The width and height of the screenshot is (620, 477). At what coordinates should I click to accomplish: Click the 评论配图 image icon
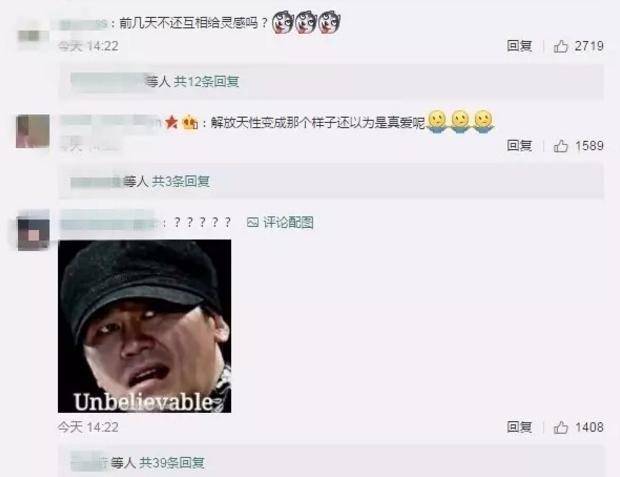252,223
